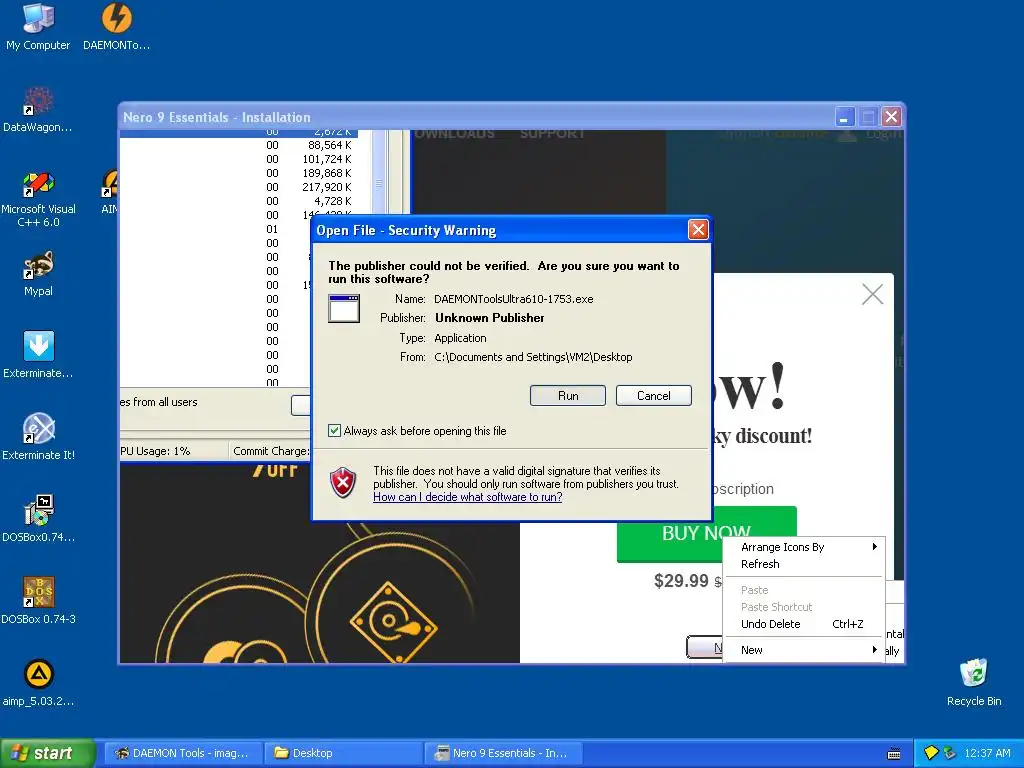Click the greyed Paste menu entry

pyautogui.click(x=803, y=590)
